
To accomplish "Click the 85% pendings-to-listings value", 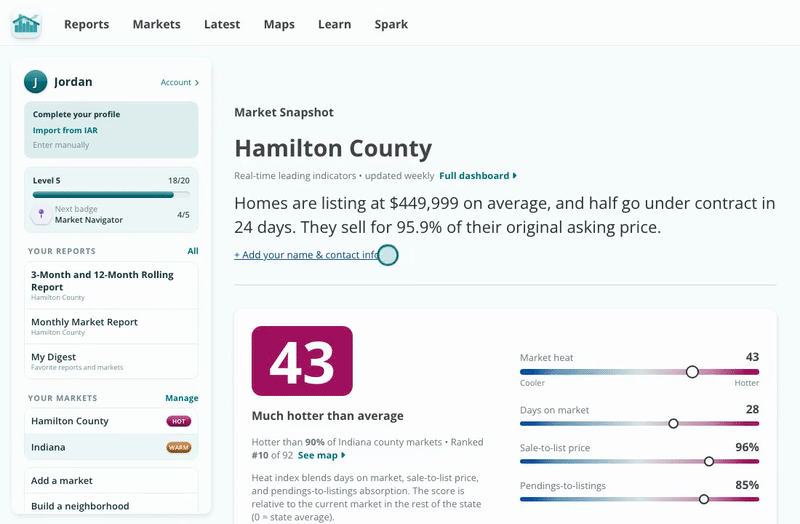I will pos(747,485).
